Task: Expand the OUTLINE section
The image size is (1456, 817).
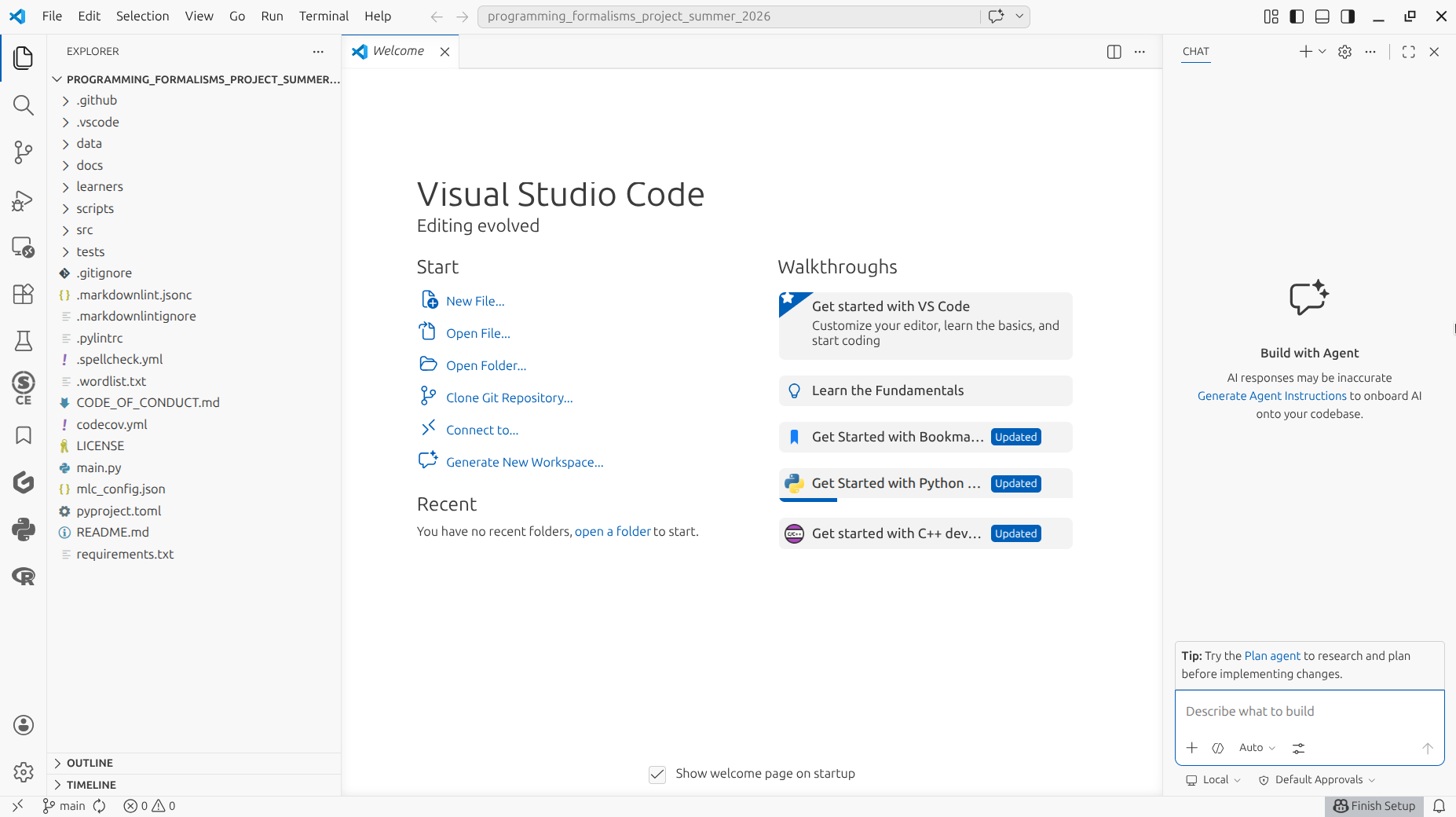Action: click(194, 764)
